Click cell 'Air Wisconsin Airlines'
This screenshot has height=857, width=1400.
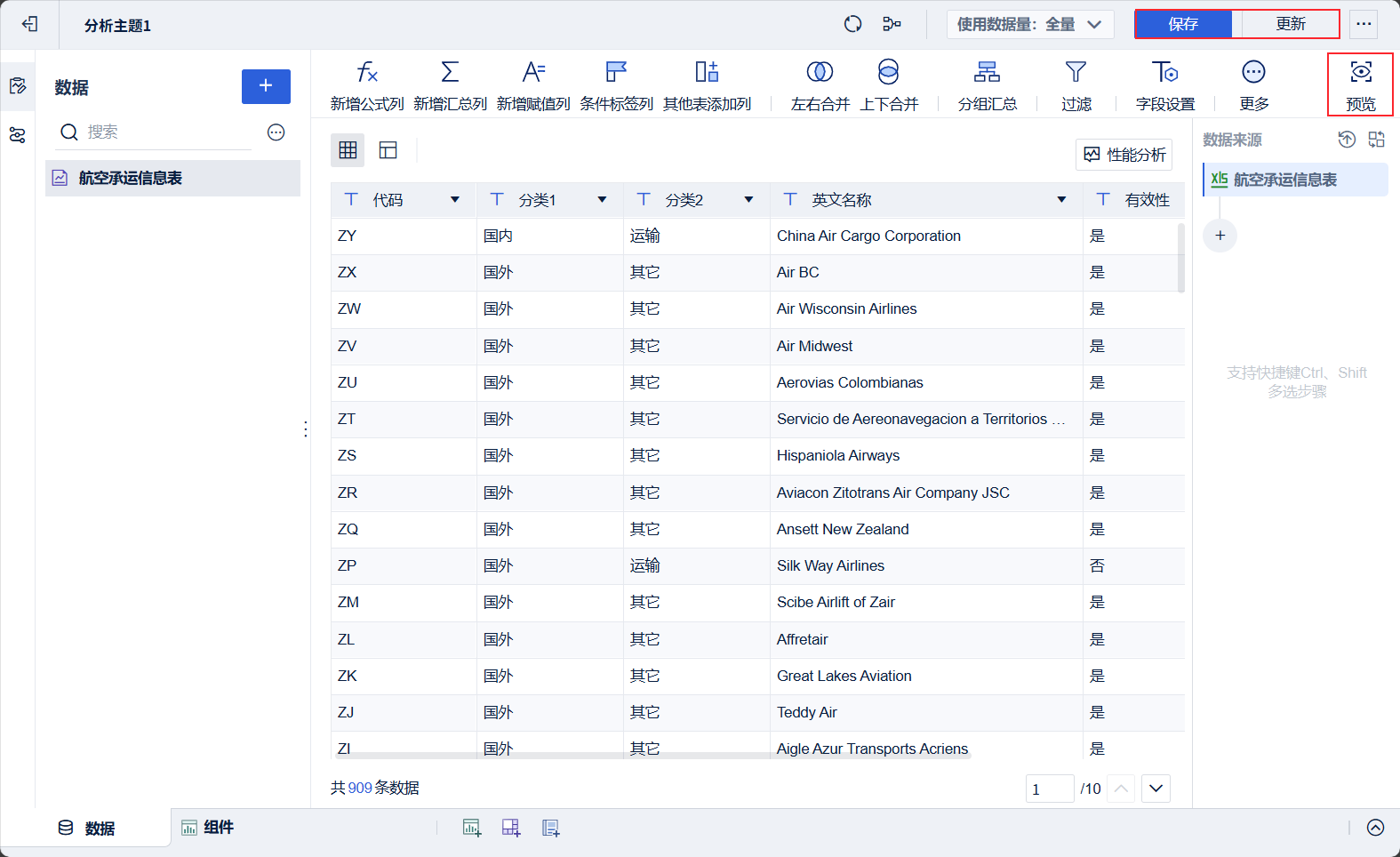coord(926,309)
